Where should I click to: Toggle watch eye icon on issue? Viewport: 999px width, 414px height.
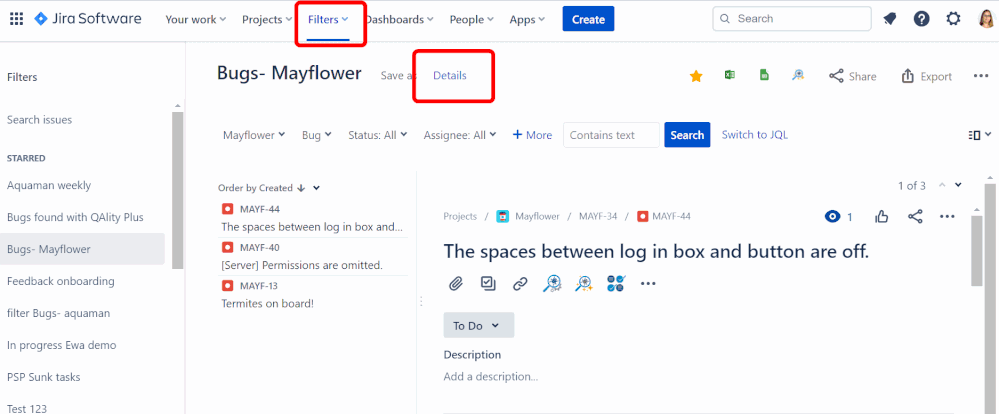[832, 217]
